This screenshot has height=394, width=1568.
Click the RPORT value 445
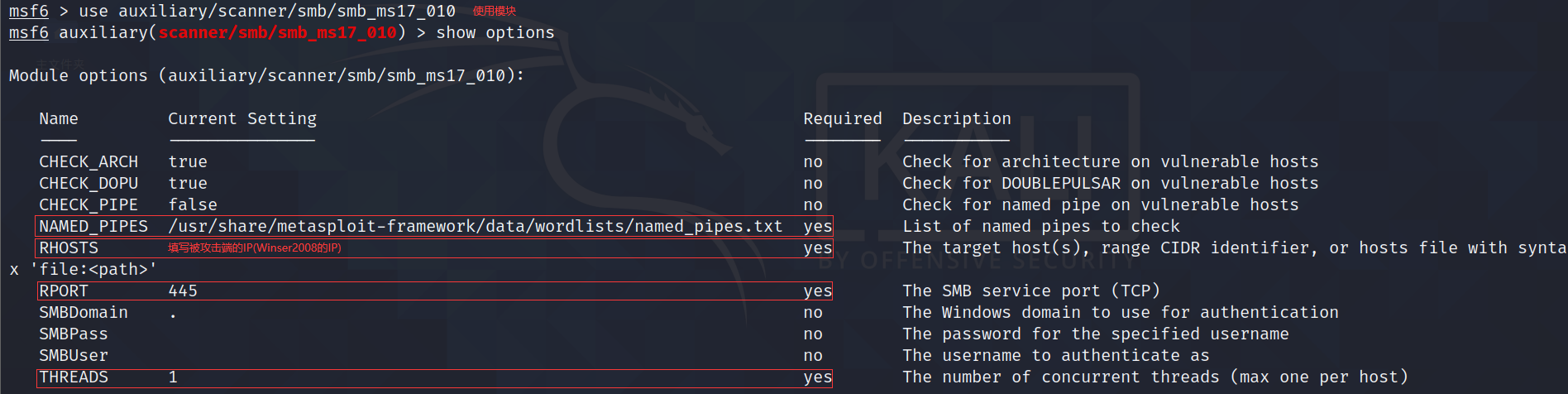pyautogui.click(x=183, y=291)
